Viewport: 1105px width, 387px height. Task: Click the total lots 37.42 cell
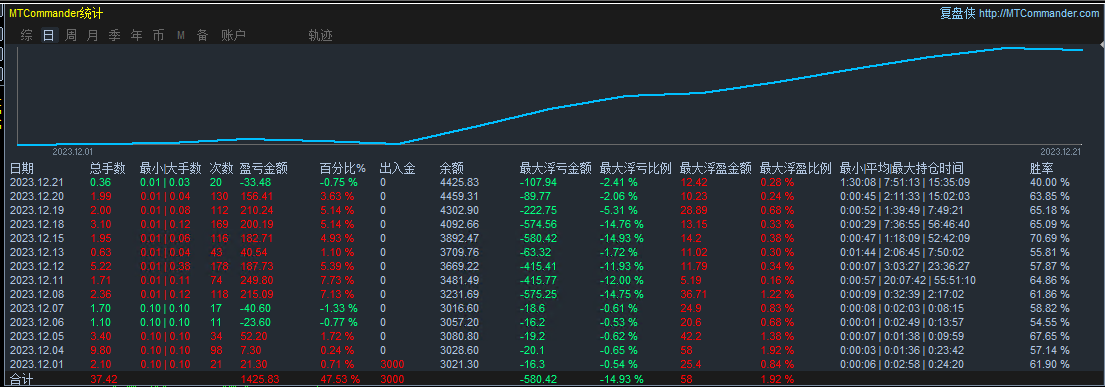coord(103,379)
